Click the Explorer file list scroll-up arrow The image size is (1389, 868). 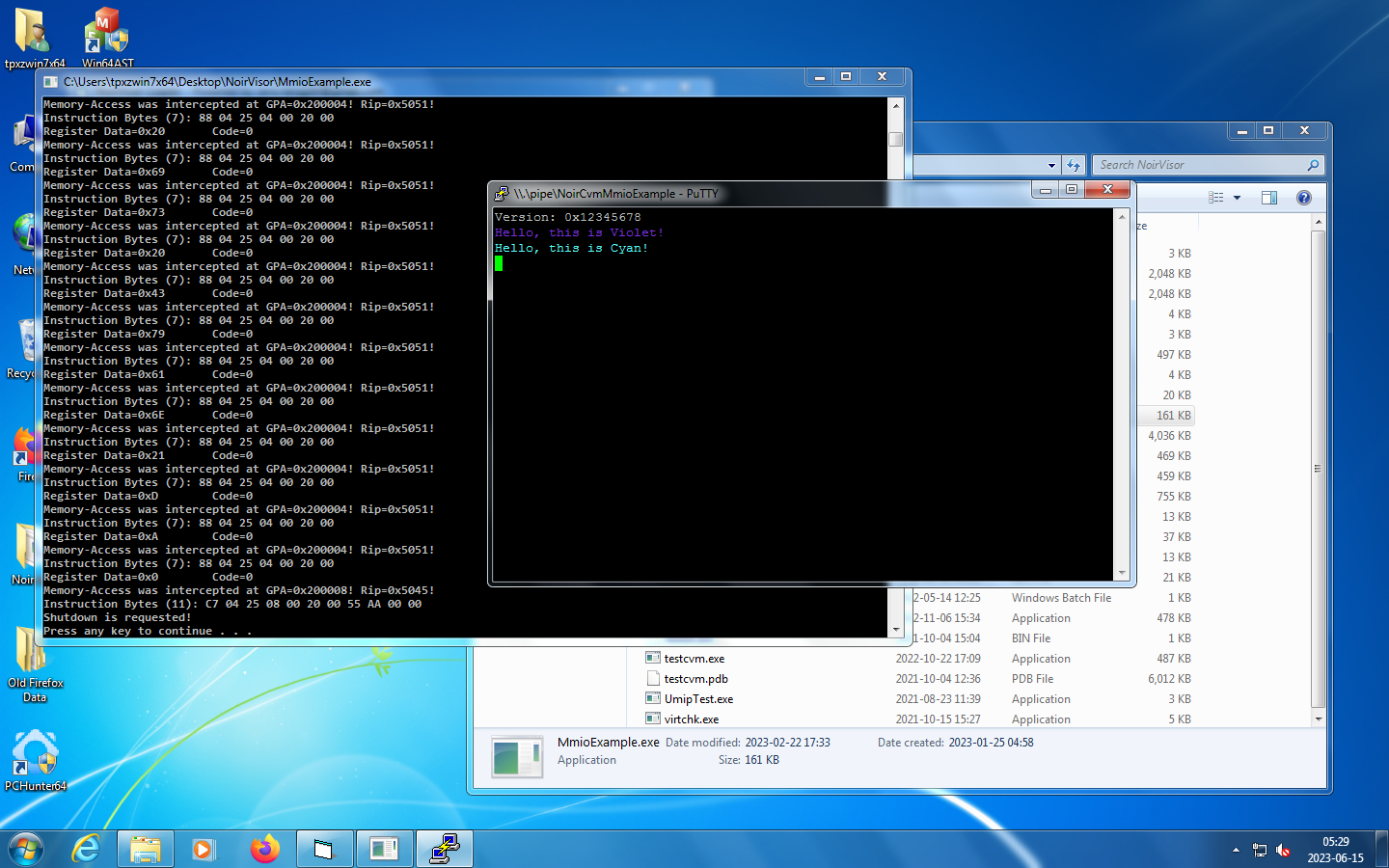pos(1319,223)
